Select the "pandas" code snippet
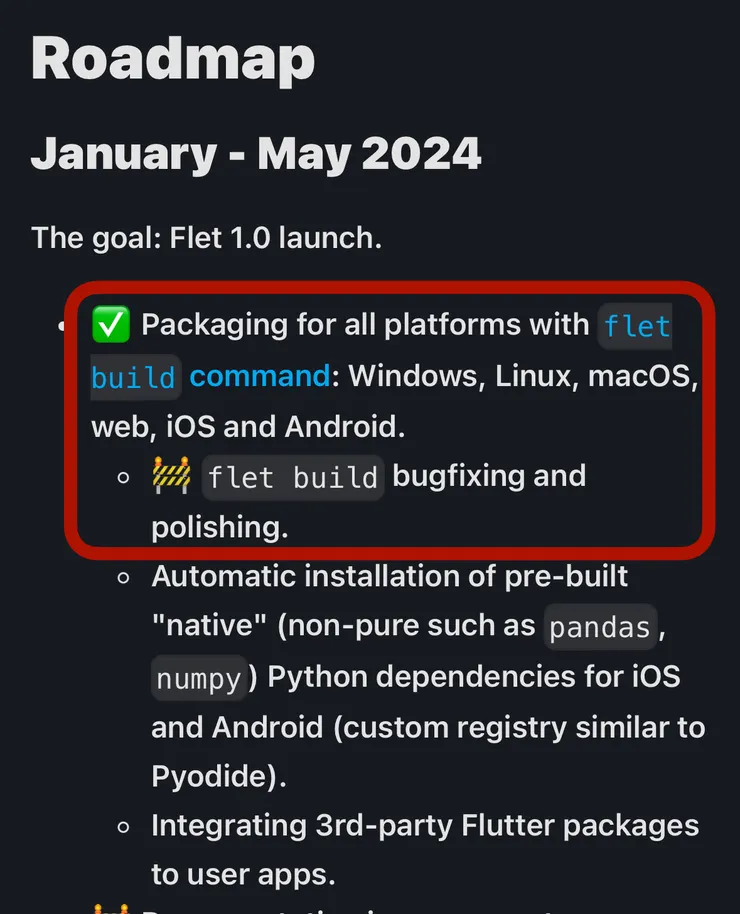 coord(601,628)
